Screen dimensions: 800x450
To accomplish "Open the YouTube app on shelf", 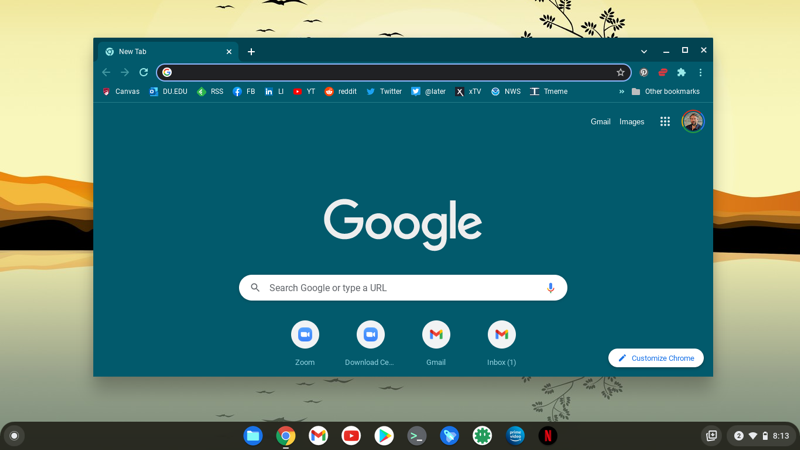I will [x=351, y=436].
